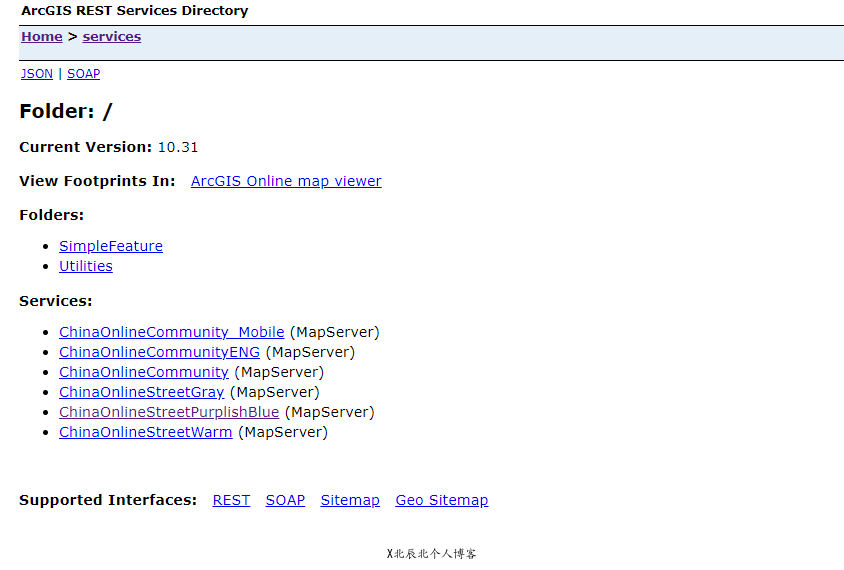Click the watermark text at page bottom
The image size is (844, 570).
431,553
